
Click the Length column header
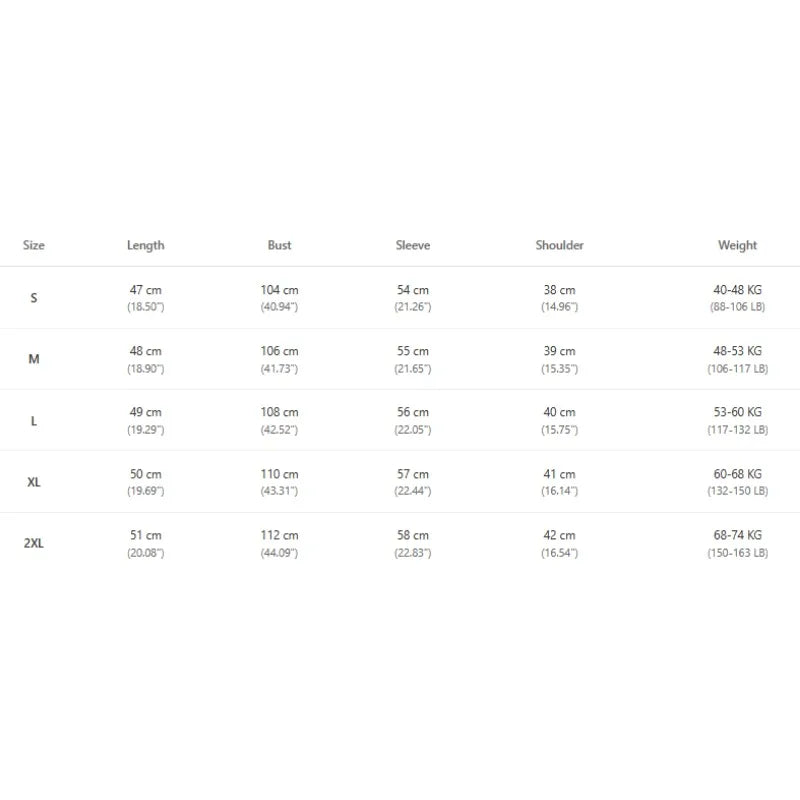coord(146,245)
